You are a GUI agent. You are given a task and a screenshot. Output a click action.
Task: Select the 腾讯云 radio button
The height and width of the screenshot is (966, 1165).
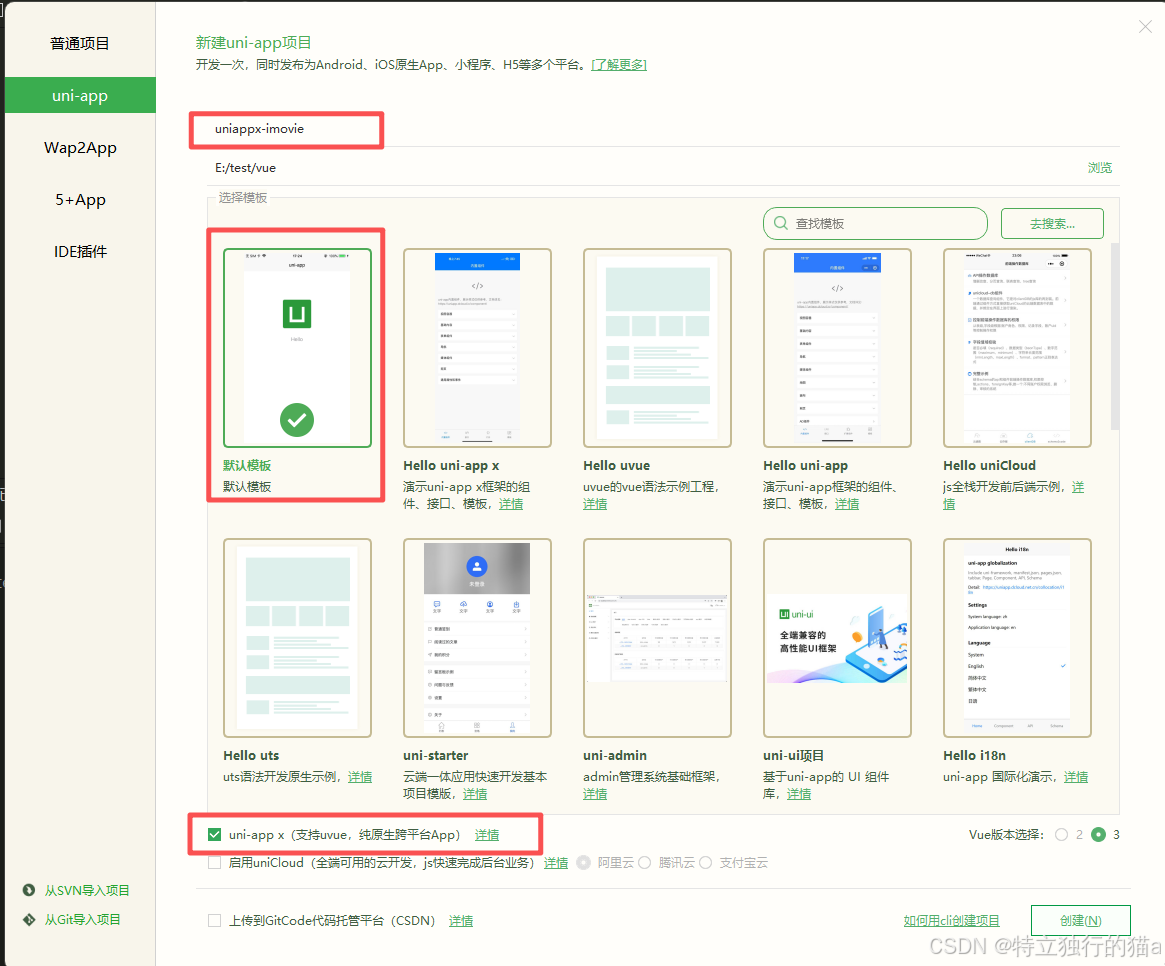[644, 863]
